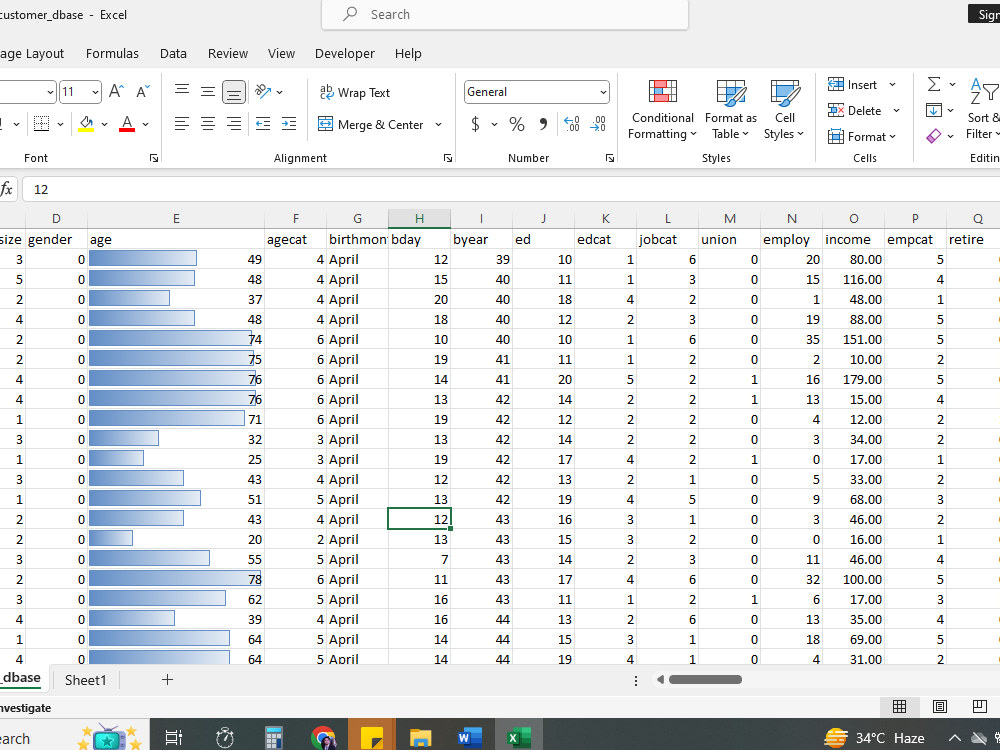This screenshot has width=1000, height=750.
Task: Open Format as Table gallery
Action: [x=731, y=108]
